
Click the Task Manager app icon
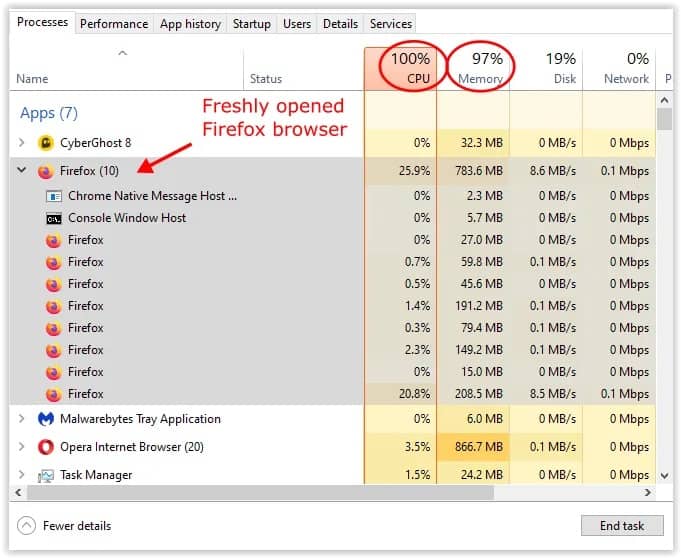pyautogui.click(x=46, y=476)
